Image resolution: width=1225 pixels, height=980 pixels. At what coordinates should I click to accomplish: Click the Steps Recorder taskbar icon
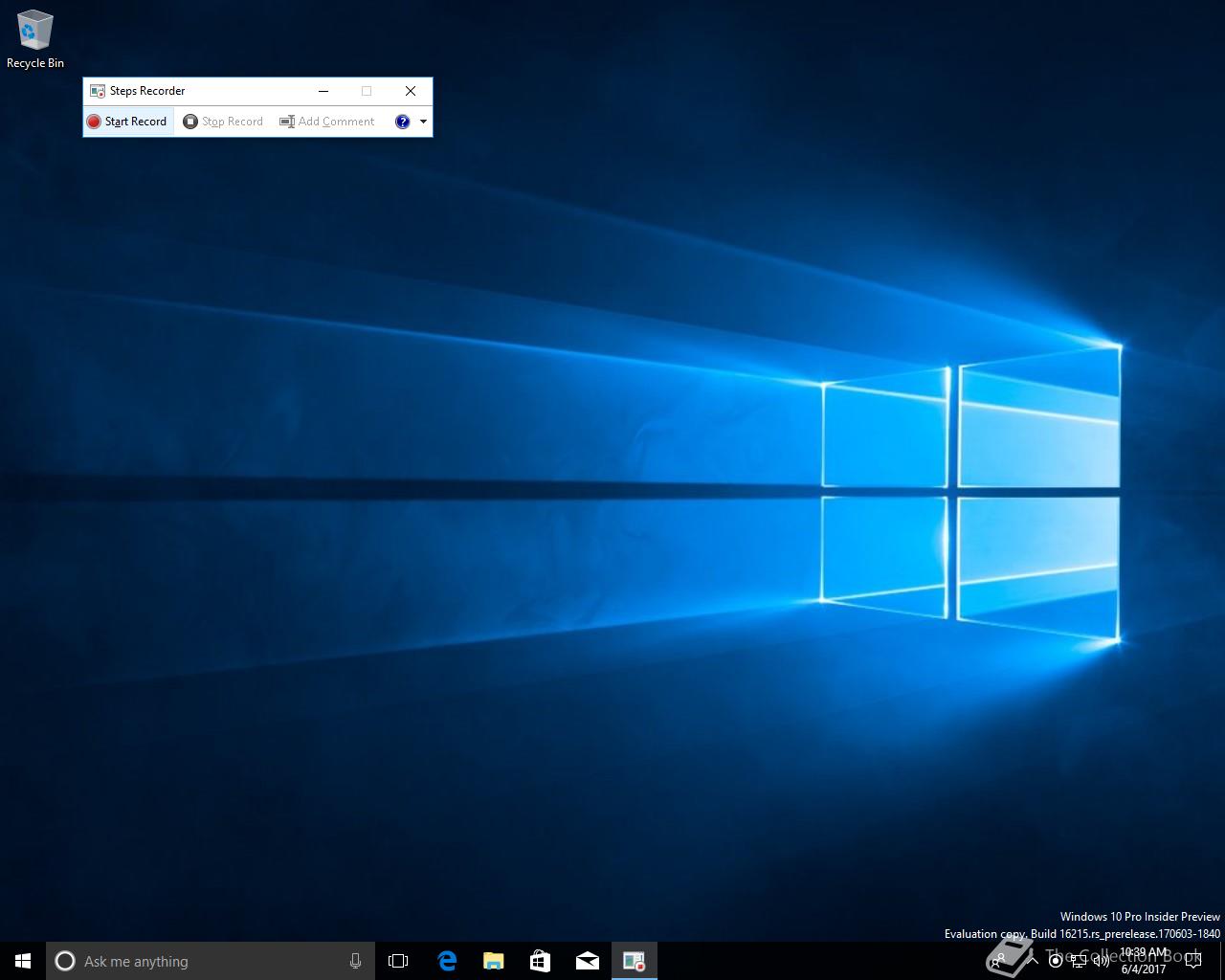[635, 961]
